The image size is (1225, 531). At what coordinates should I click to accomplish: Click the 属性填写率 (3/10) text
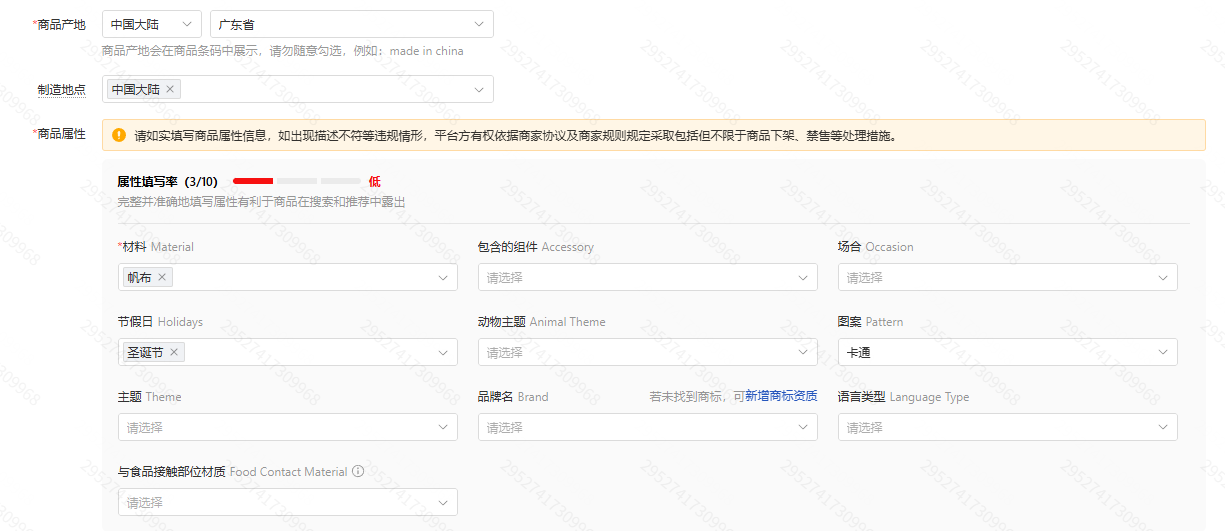tap(167, 182)
